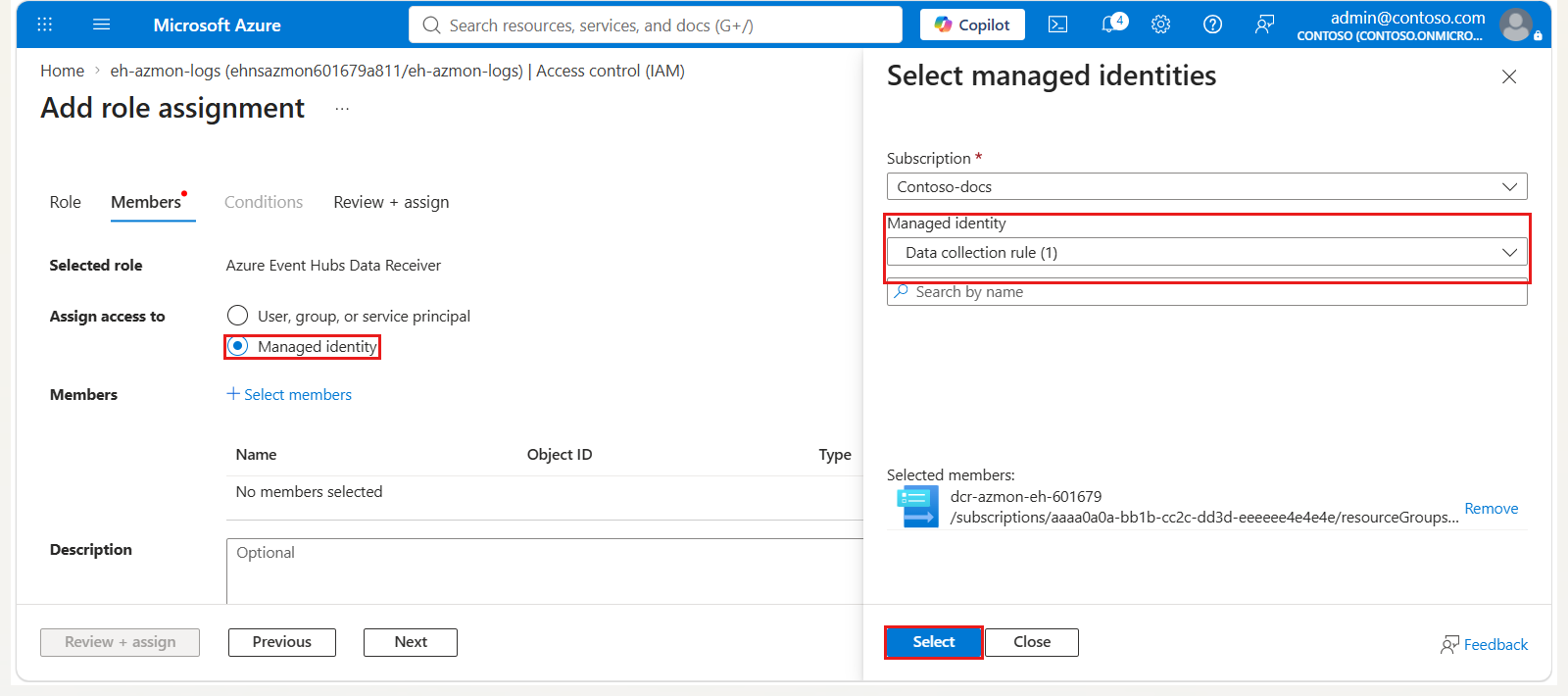1568x696 pixels.
Task: Open the Azure portal apps grid icon
Action: 45,25
